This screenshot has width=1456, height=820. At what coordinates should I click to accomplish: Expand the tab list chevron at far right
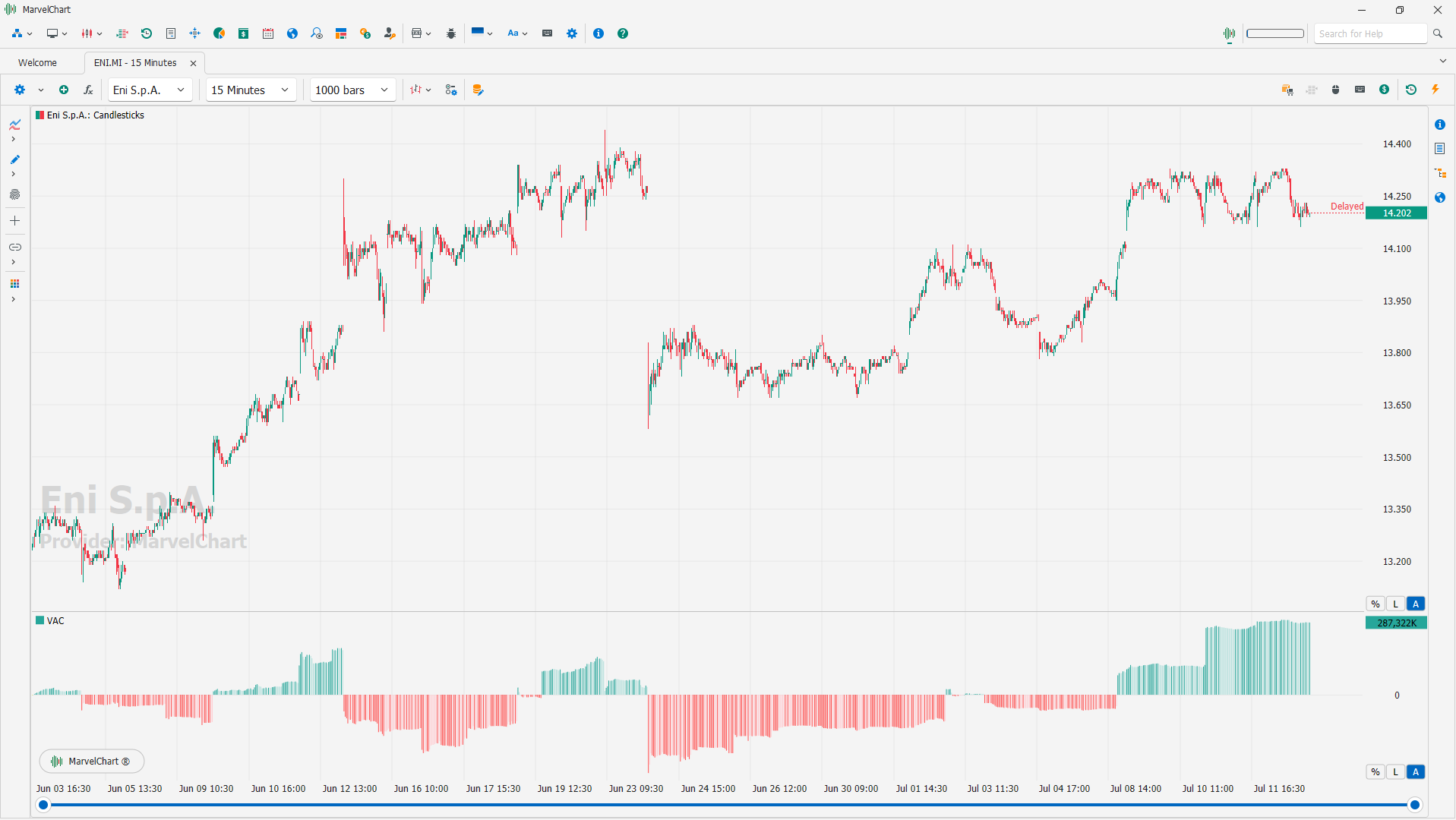coord(1443,61)
